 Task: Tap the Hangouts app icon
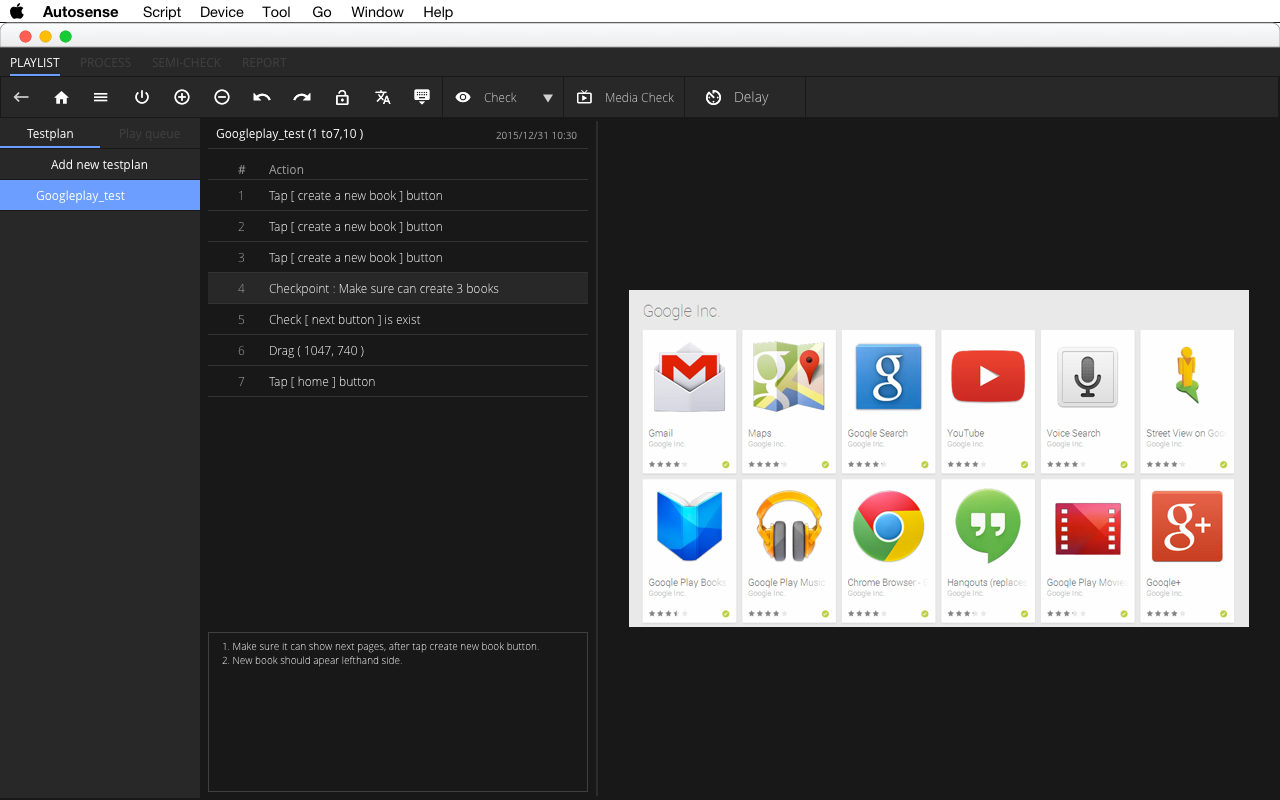click(988, 526)
